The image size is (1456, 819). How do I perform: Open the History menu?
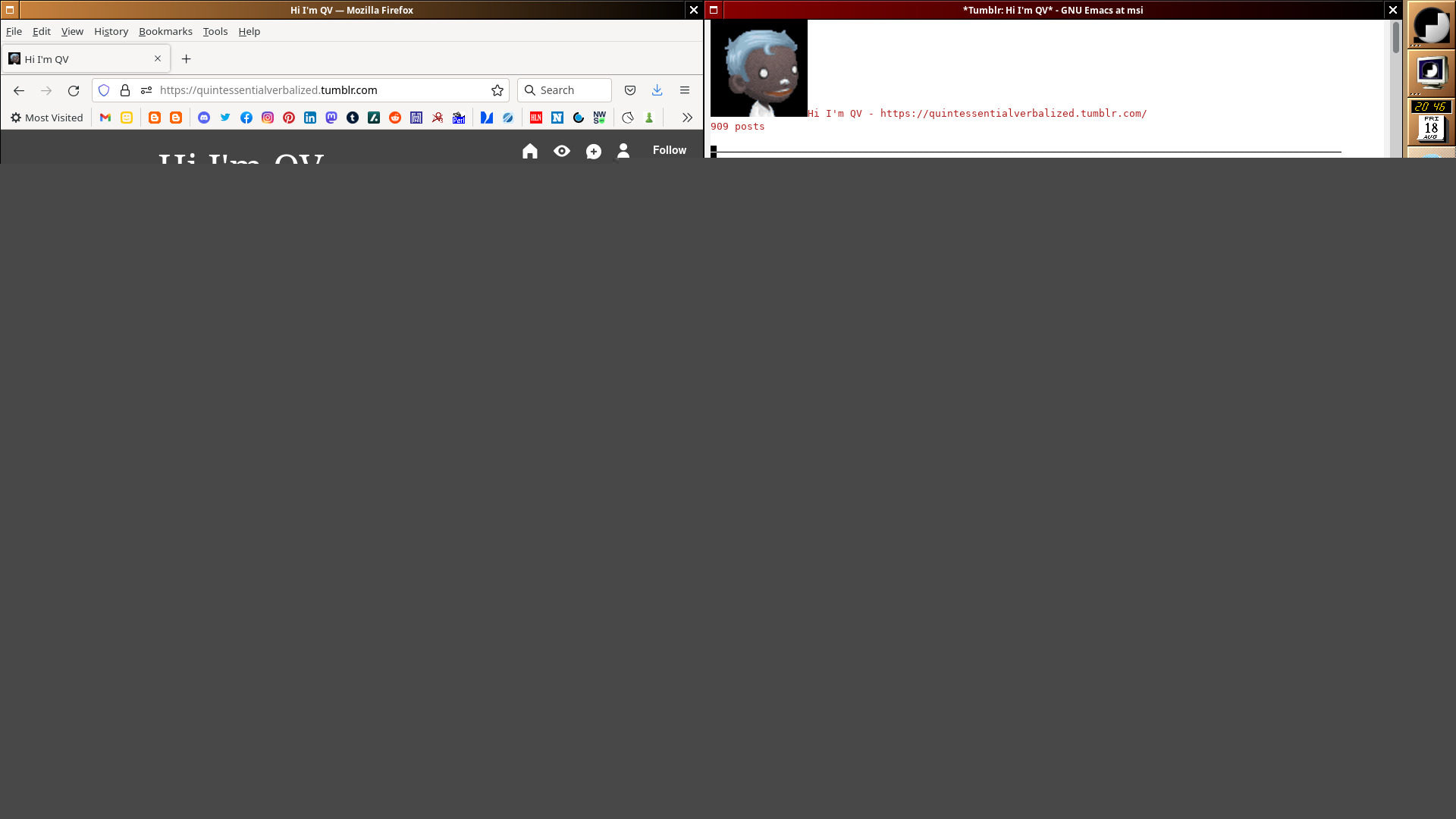(111, 31)
